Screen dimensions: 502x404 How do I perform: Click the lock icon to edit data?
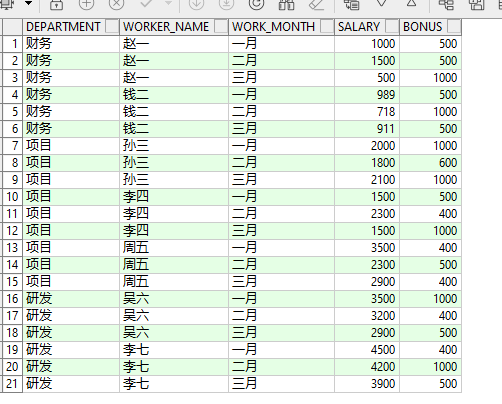point(56,5)
